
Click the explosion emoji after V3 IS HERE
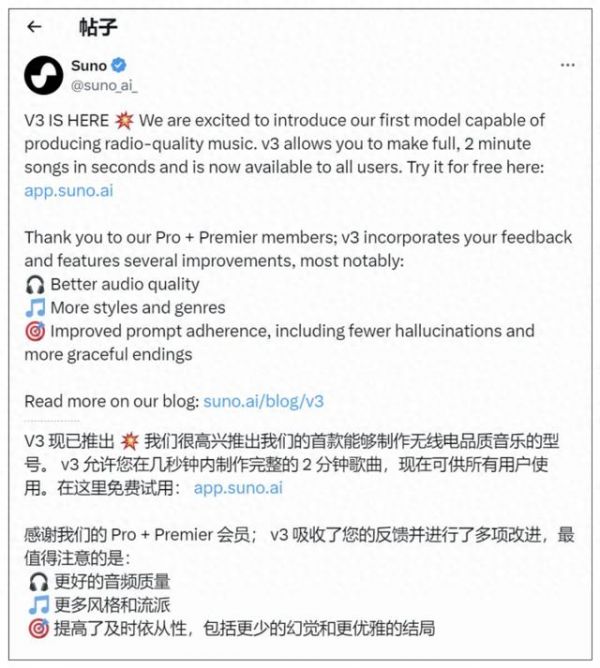124,121
